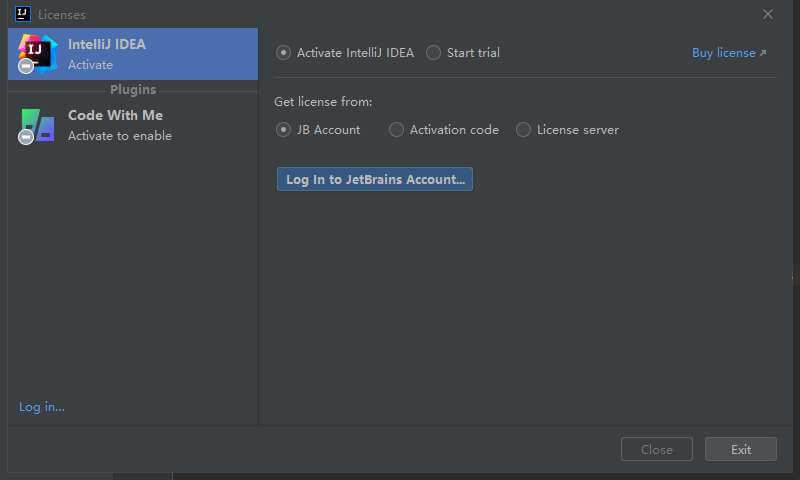Select the IntelliJ IDEA Activate list entry
This screenshot has height=480, width=800.
(133, 54)
